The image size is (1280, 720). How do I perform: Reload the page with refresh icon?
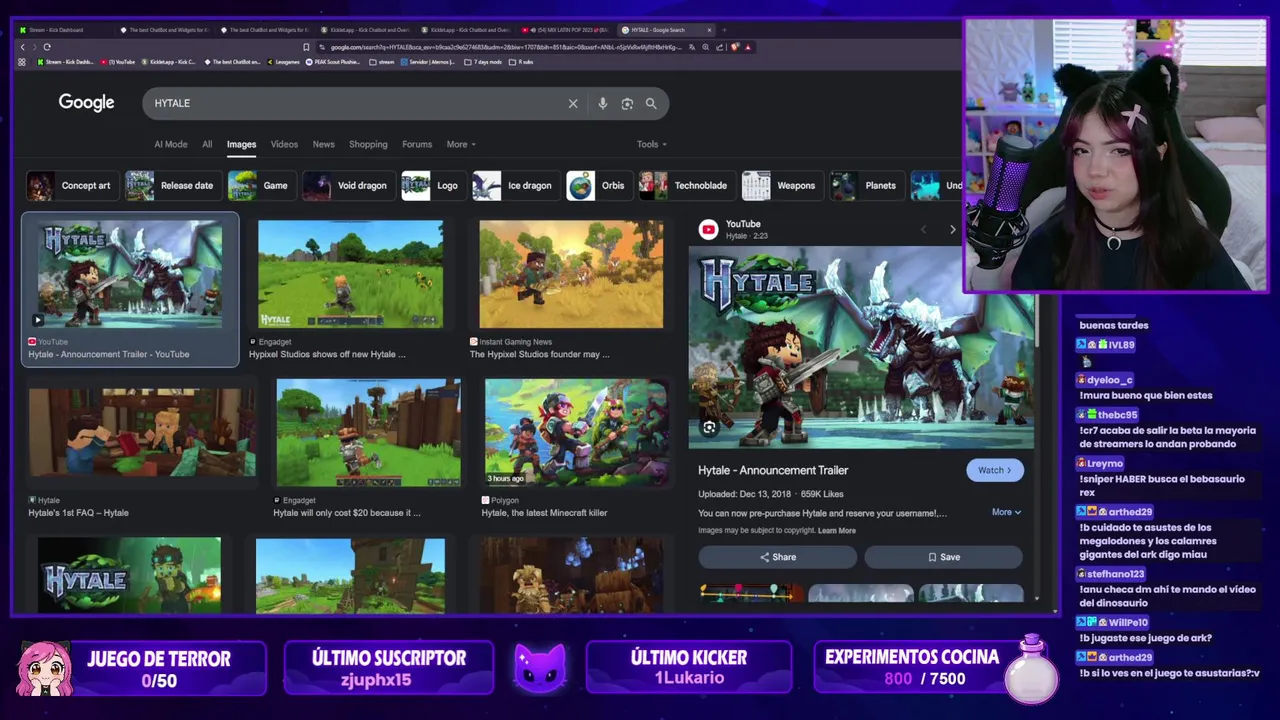pyautogui.click(x=46, y=47)
